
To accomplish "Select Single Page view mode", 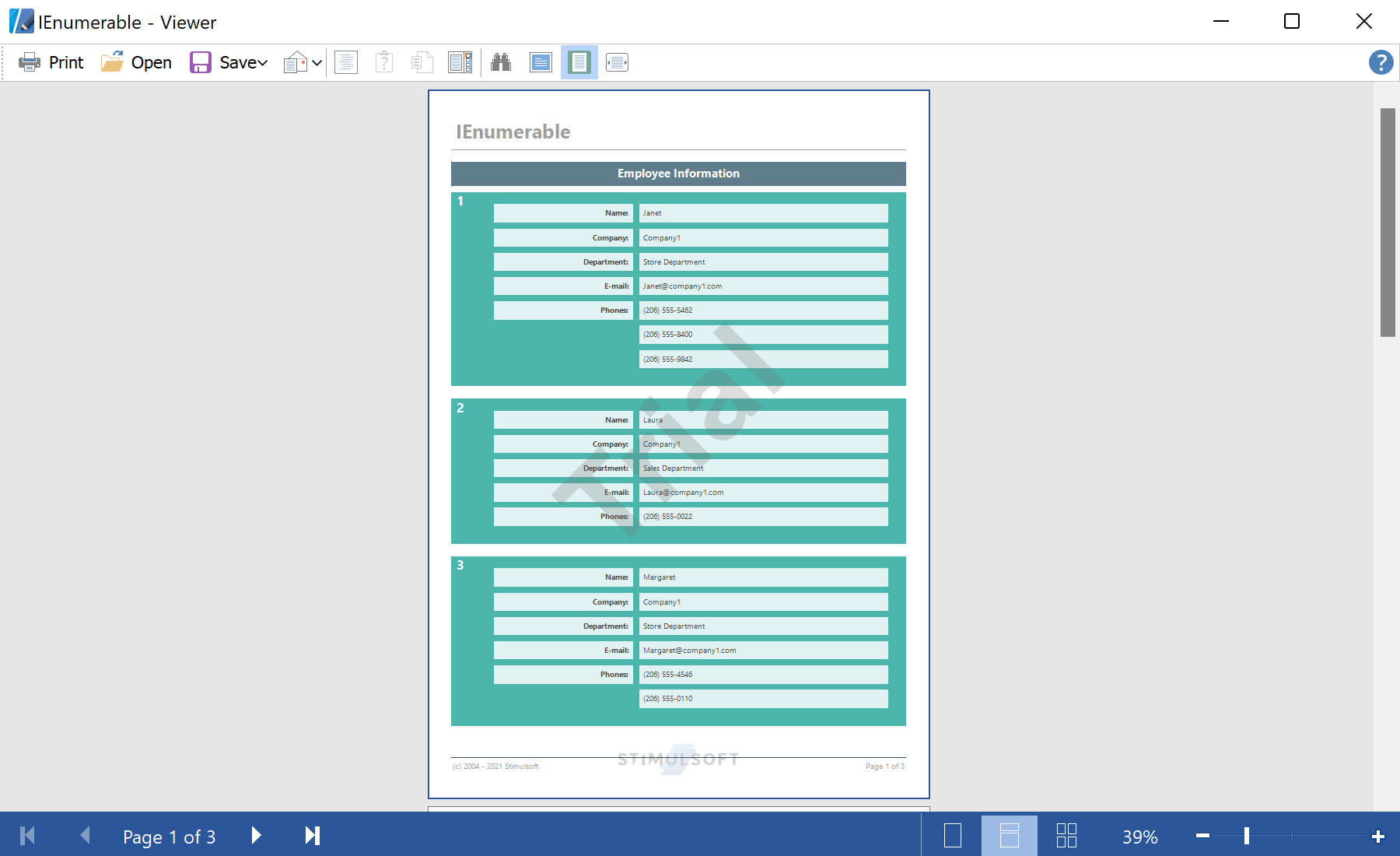I will pos(952,836).
